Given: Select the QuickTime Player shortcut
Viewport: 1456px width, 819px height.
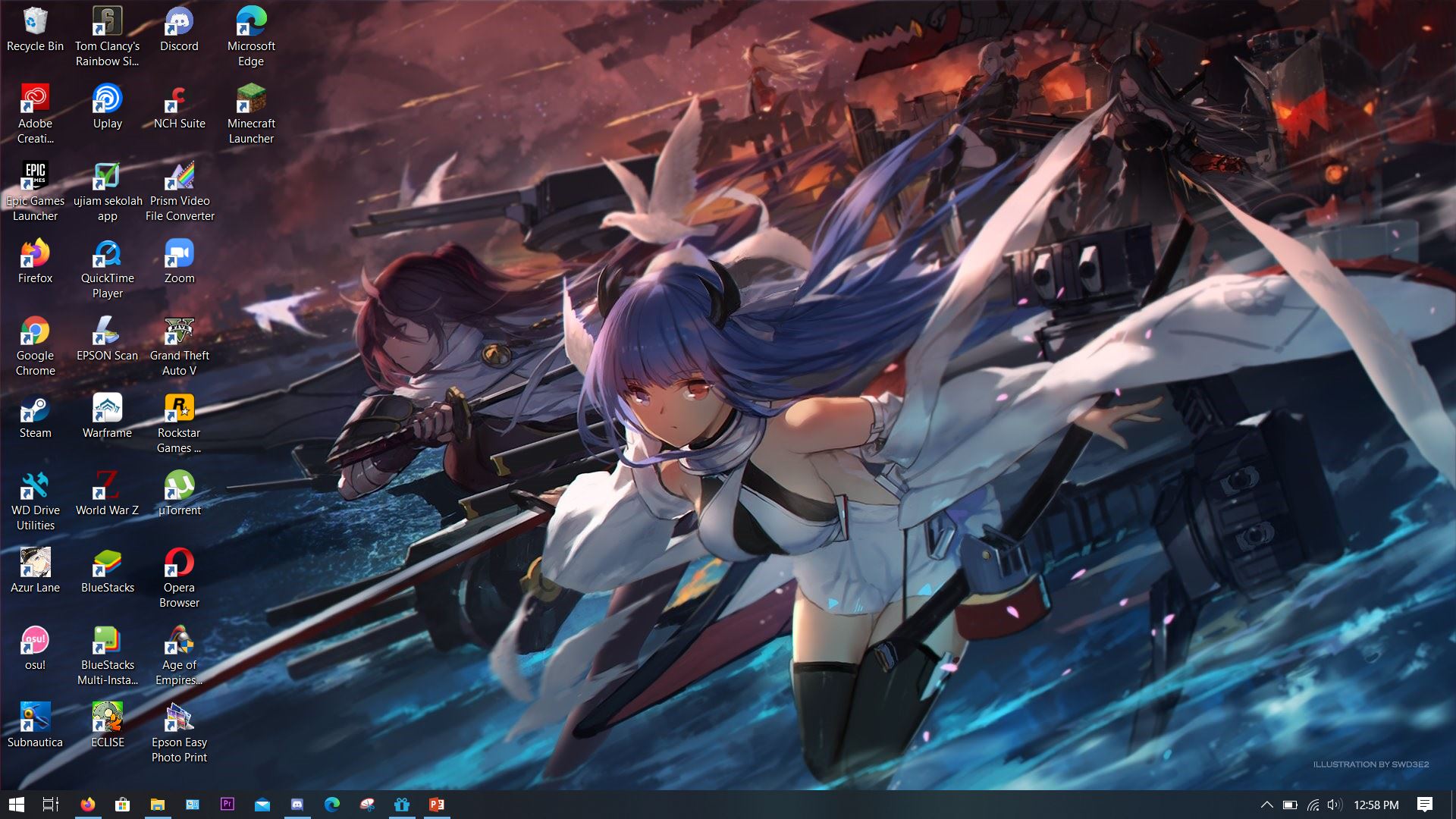Looking at the screenshot, I should point(107,268).
